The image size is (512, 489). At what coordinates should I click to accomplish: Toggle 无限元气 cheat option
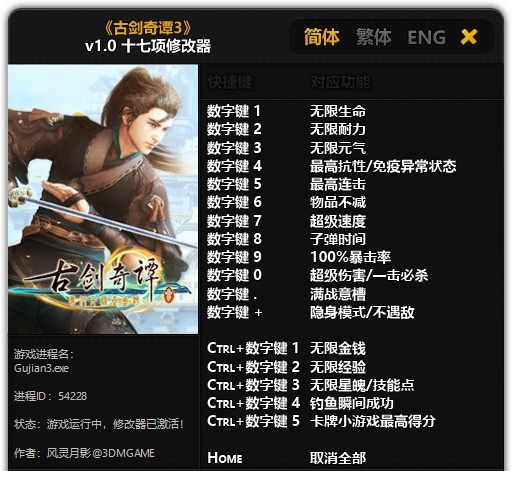338,148
